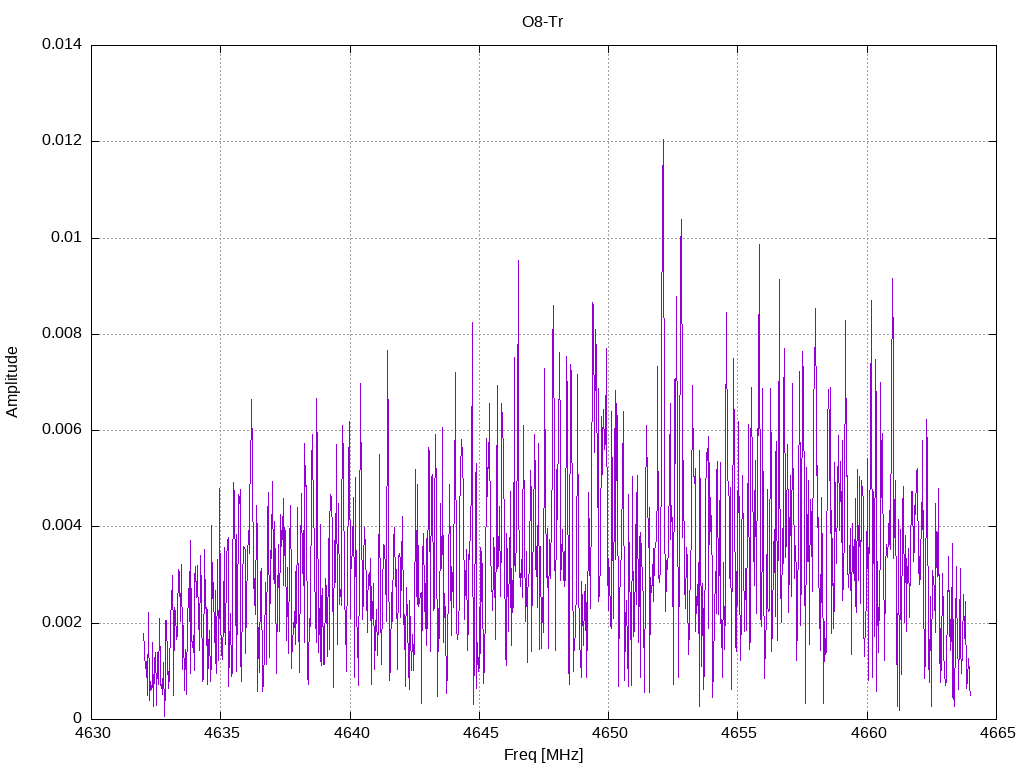The height and width of the screenshot is (768, 1024).
Task: Click the second-highest peak near 4653 MHz
Action: [681, 222]
